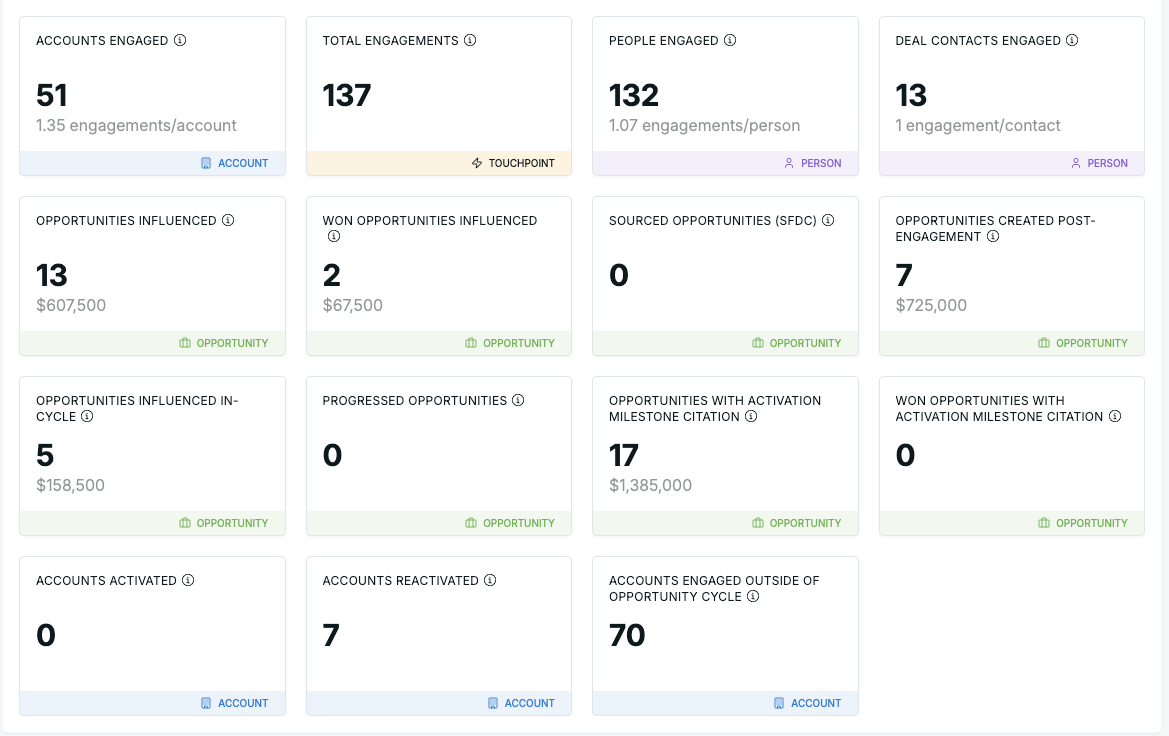Viewport: 1169px width, 736px height.
Task: Click Person tag on People Engaged card
Action: coord(813,163)
